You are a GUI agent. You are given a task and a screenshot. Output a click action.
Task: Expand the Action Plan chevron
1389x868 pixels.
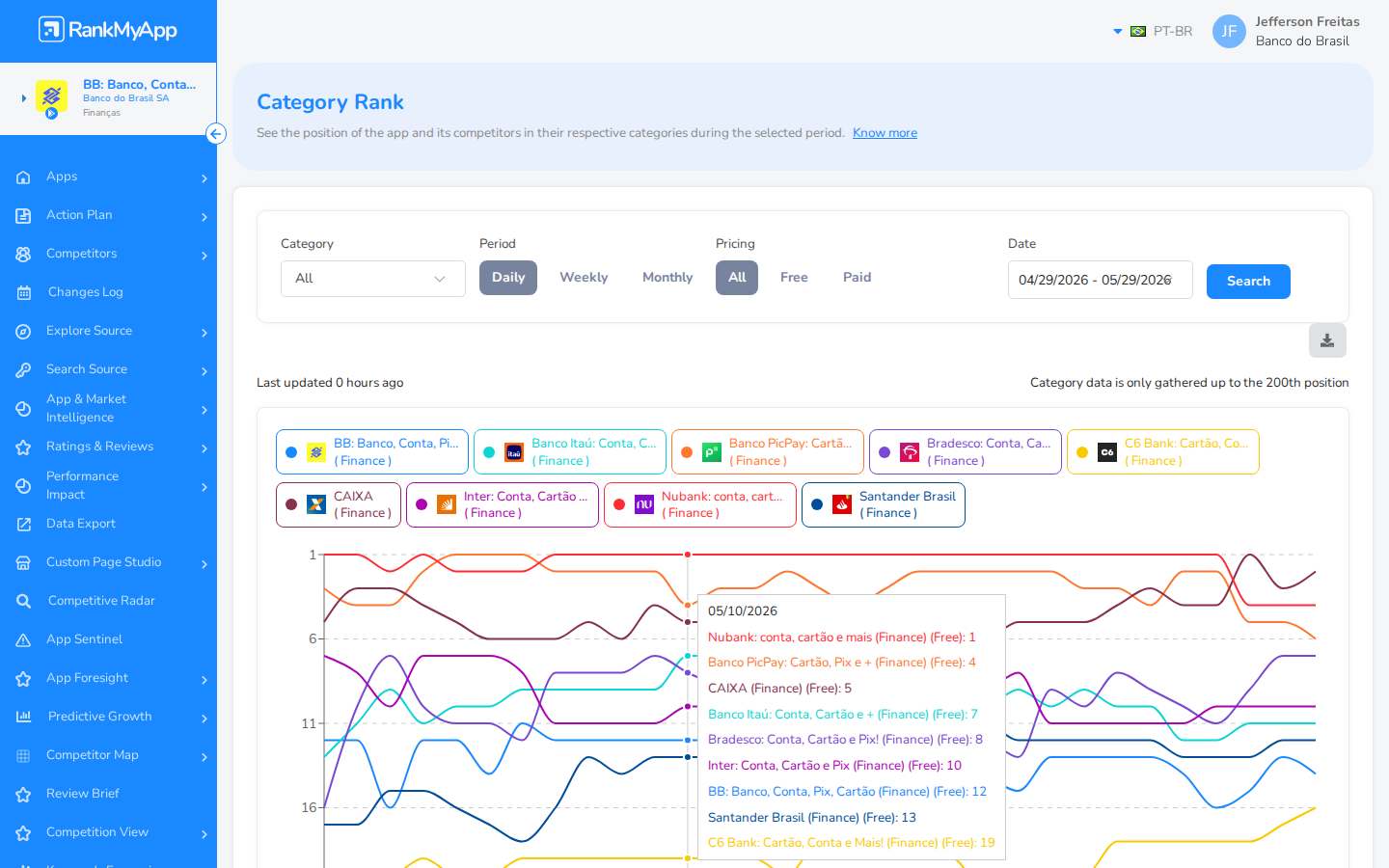[x=204, y=217]
